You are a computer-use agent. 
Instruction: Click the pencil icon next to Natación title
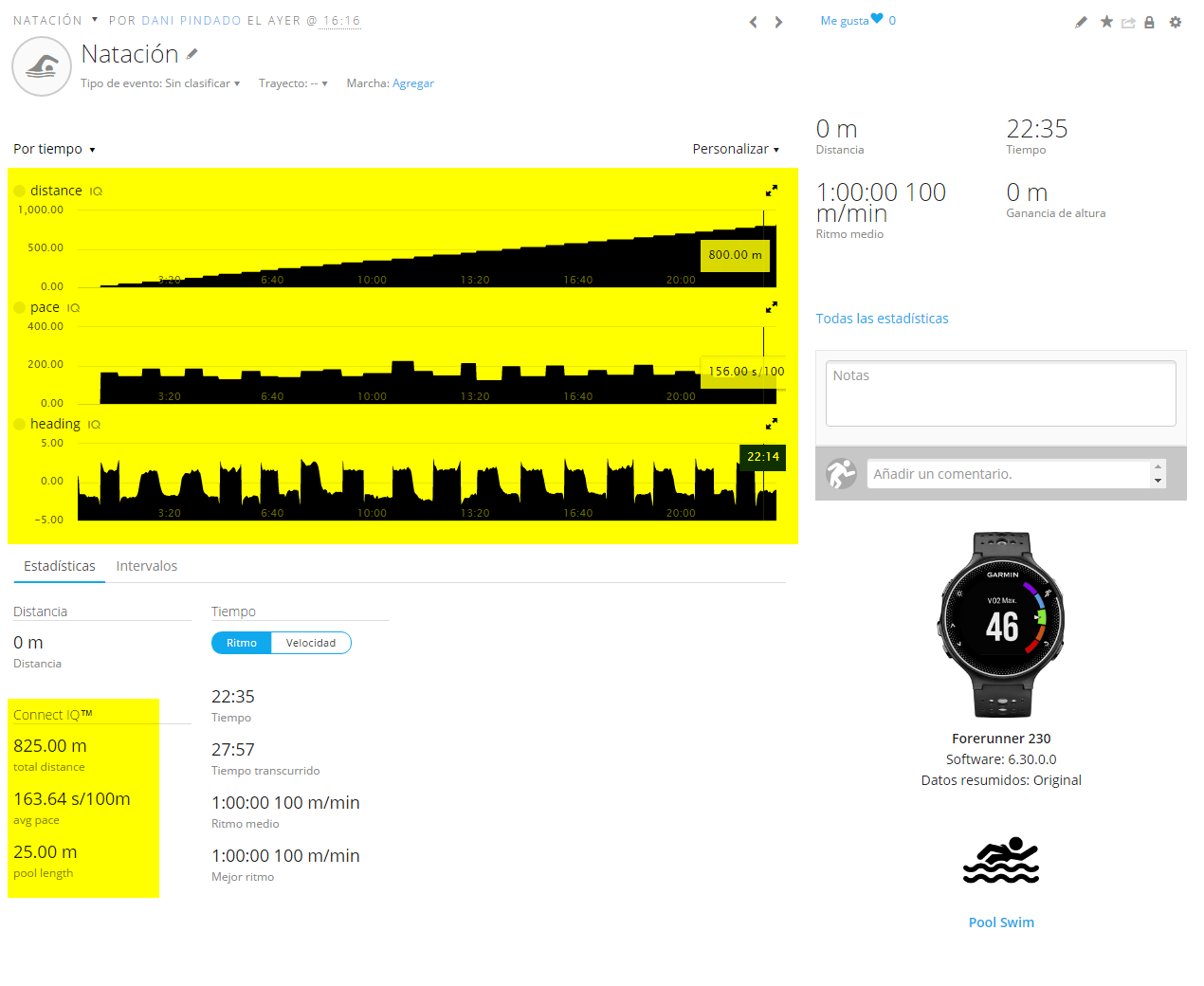click(192, 54)
